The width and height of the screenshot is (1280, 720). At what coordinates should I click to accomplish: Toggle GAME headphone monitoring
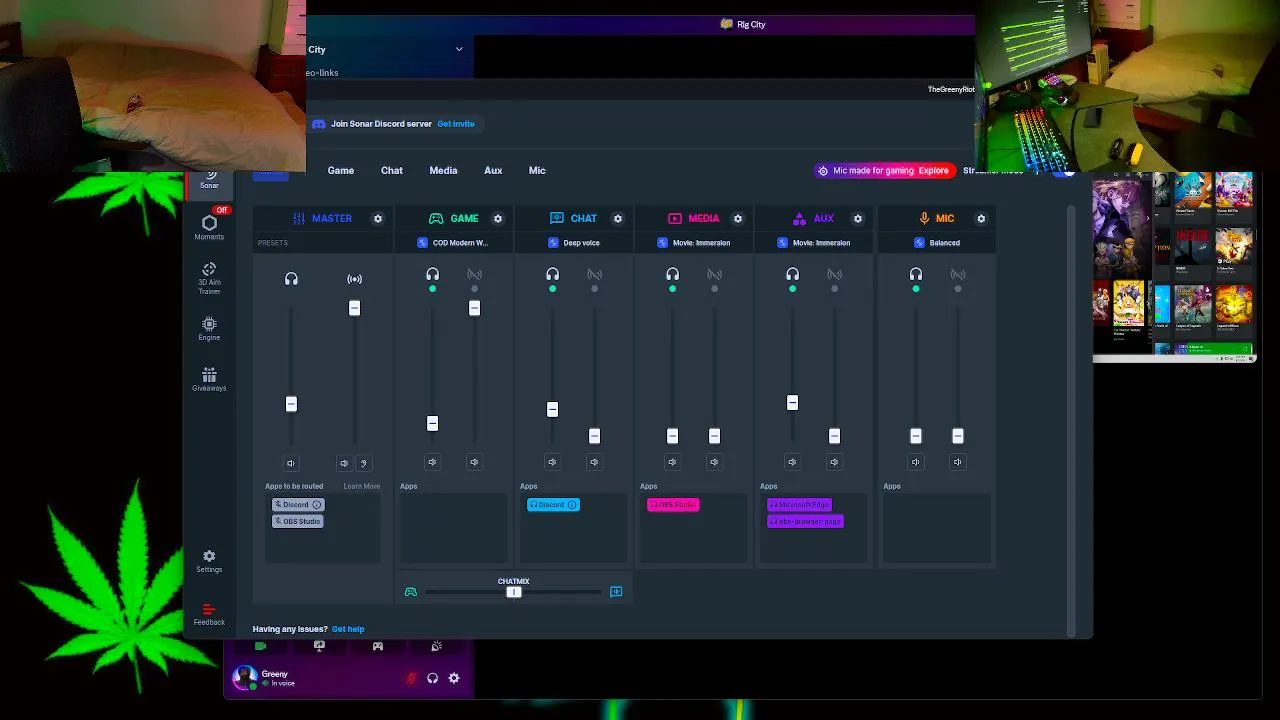point(432,275)
